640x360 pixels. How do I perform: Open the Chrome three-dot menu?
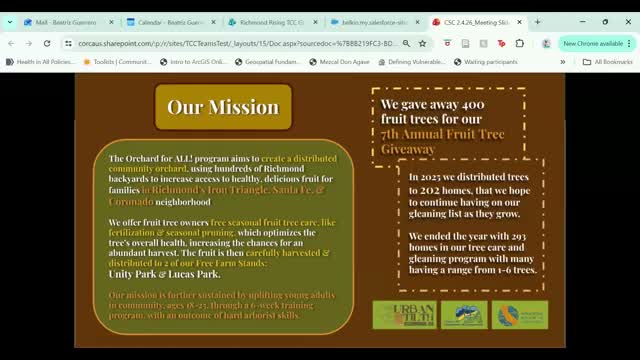(x=629, y=43)
